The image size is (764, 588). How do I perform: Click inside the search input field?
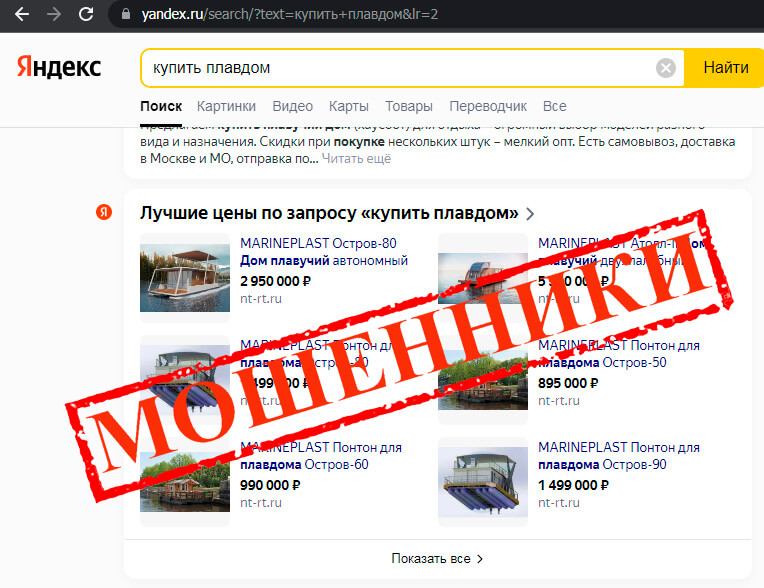400,68
